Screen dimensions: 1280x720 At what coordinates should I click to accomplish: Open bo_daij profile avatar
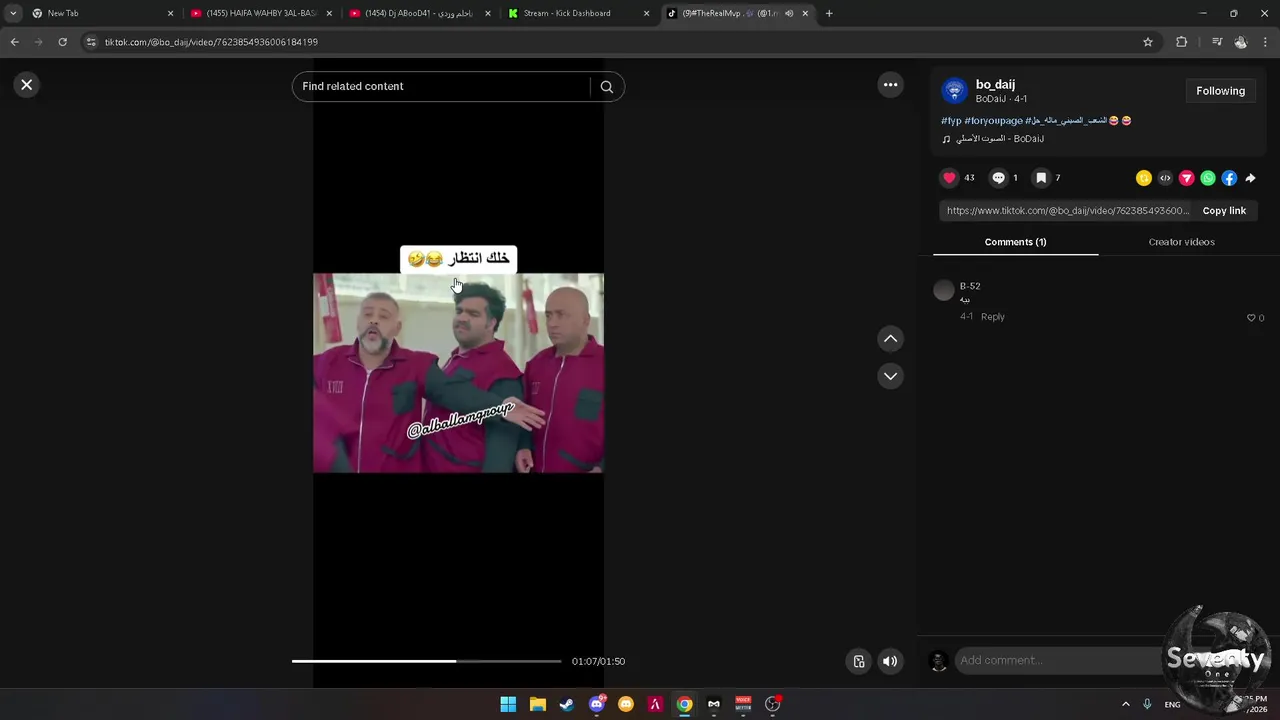pos(954,91)
